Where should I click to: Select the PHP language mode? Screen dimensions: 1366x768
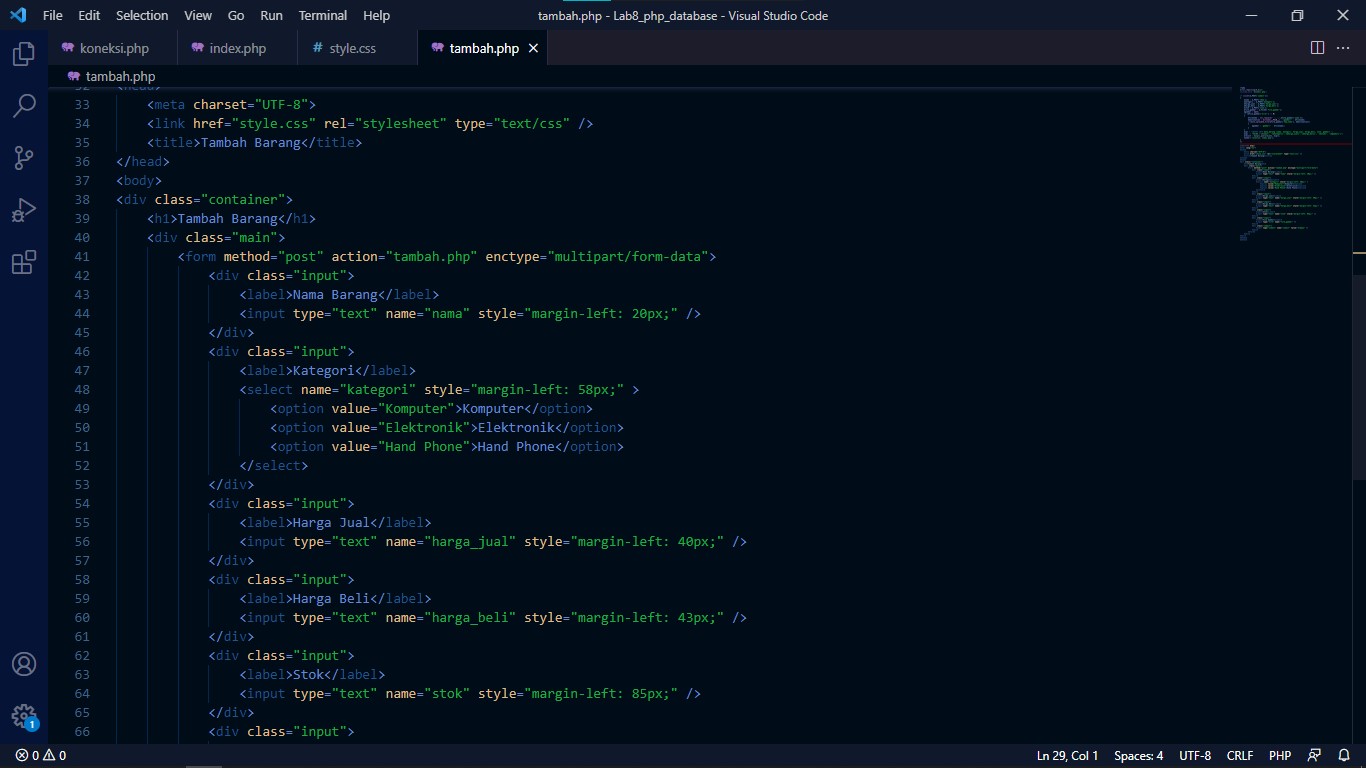coord(1280,756)
